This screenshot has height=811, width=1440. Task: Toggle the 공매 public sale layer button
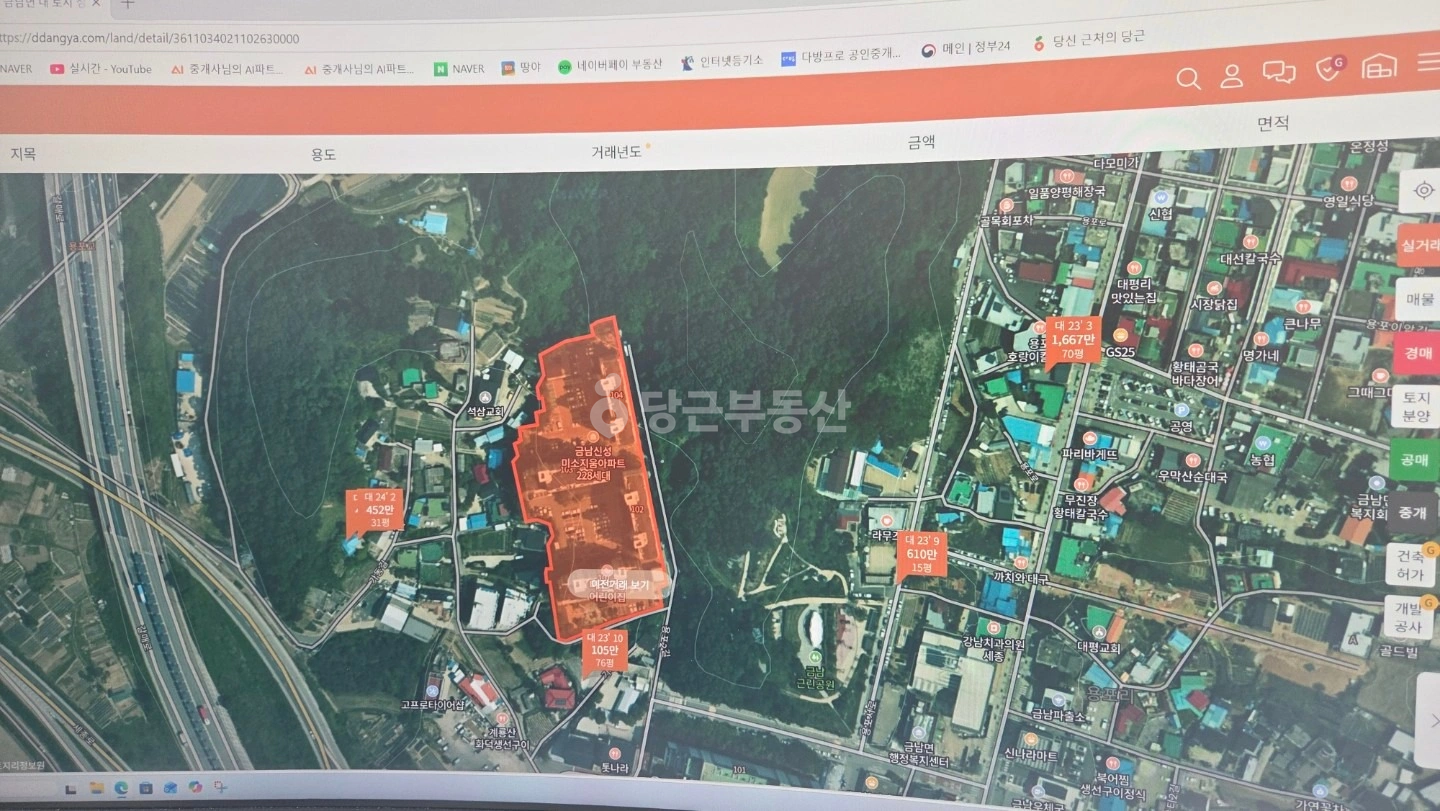[1415, 460]
